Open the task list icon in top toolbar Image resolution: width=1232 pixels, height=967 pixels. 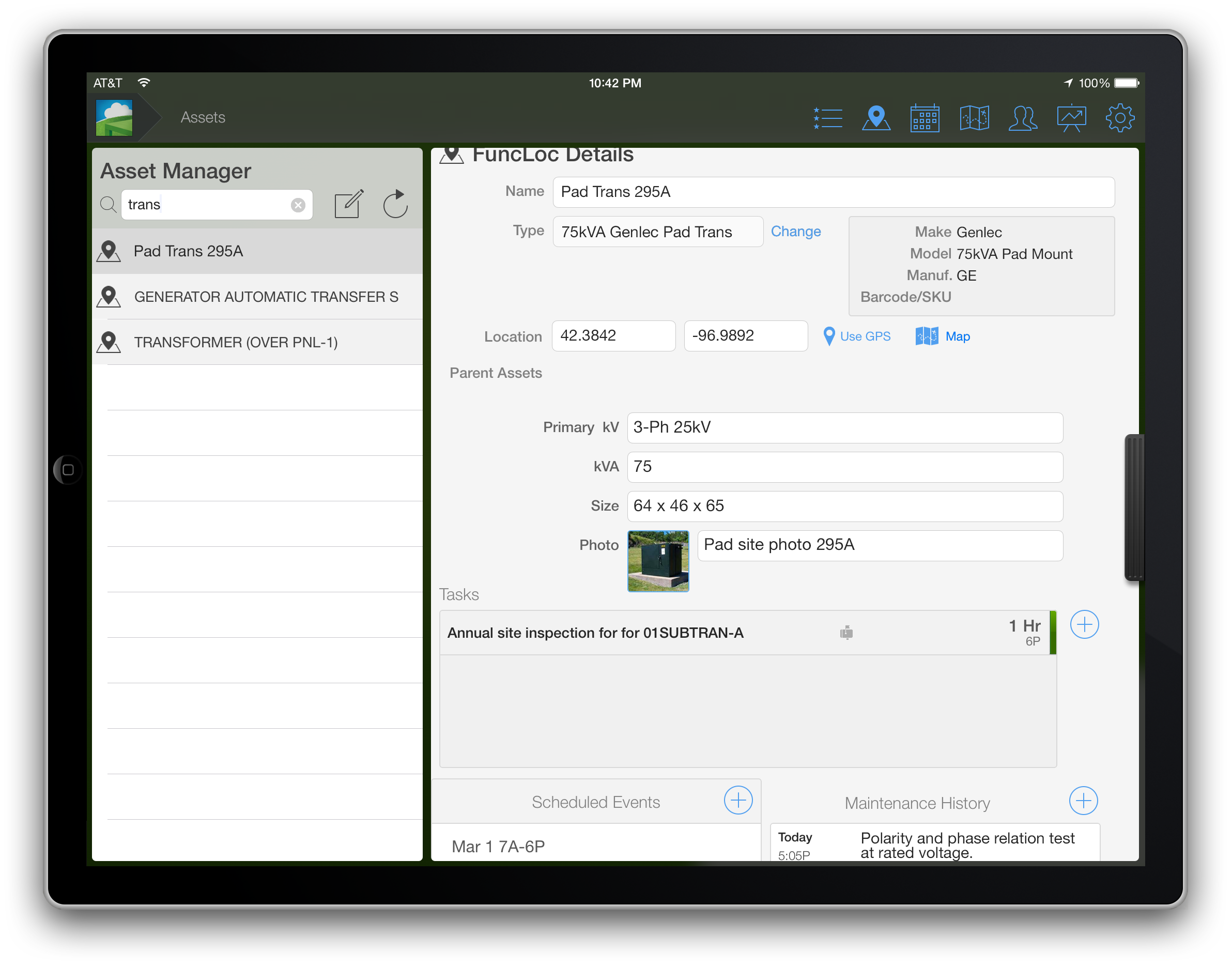[828, 118]
